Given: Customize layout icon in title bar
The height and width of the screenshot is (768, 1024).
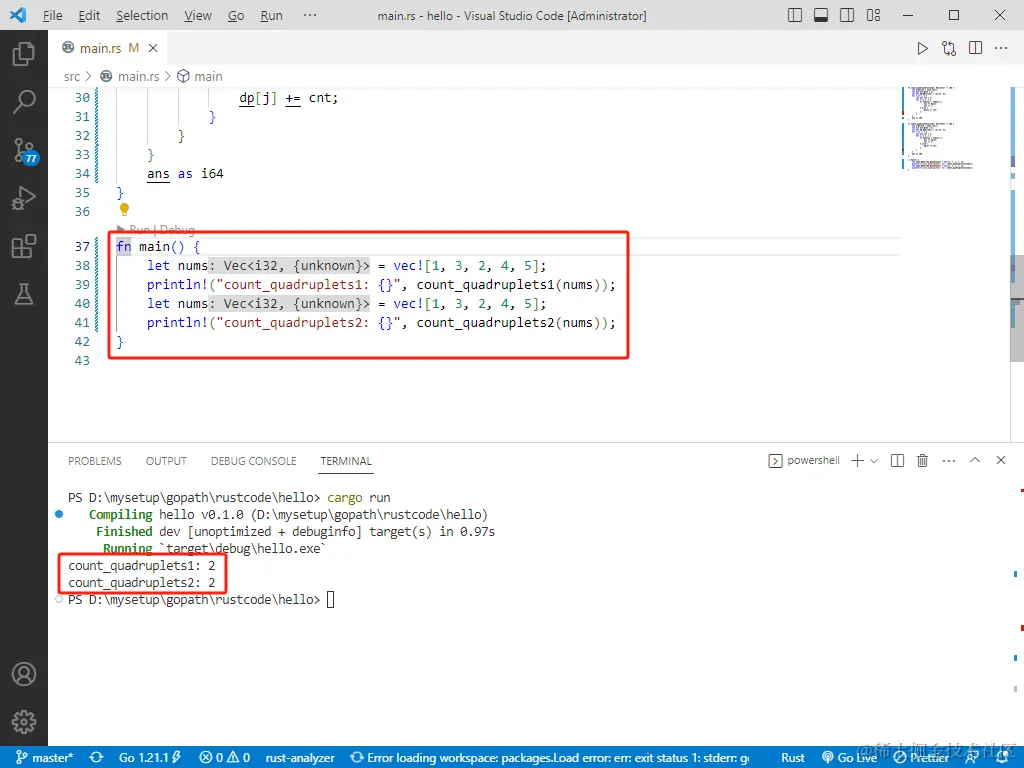Looking at the screenshot, I should [873, 15].
